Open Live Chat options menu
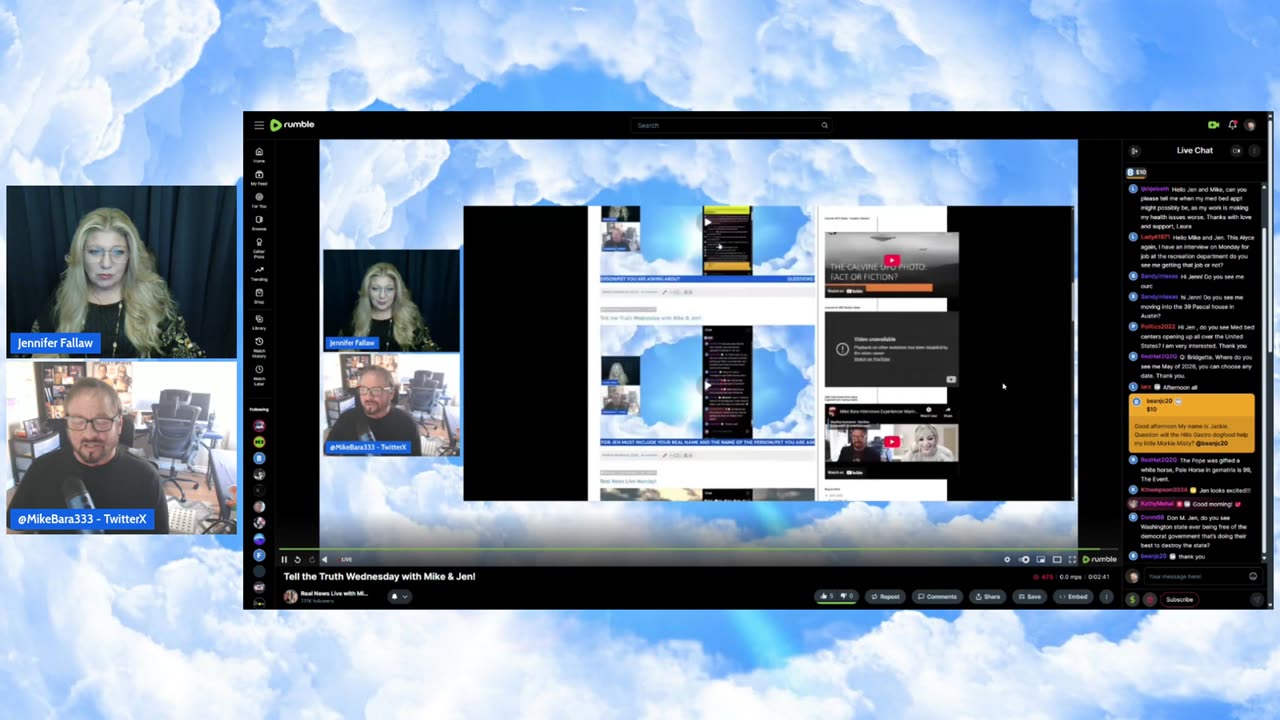 pos(1254,151)
